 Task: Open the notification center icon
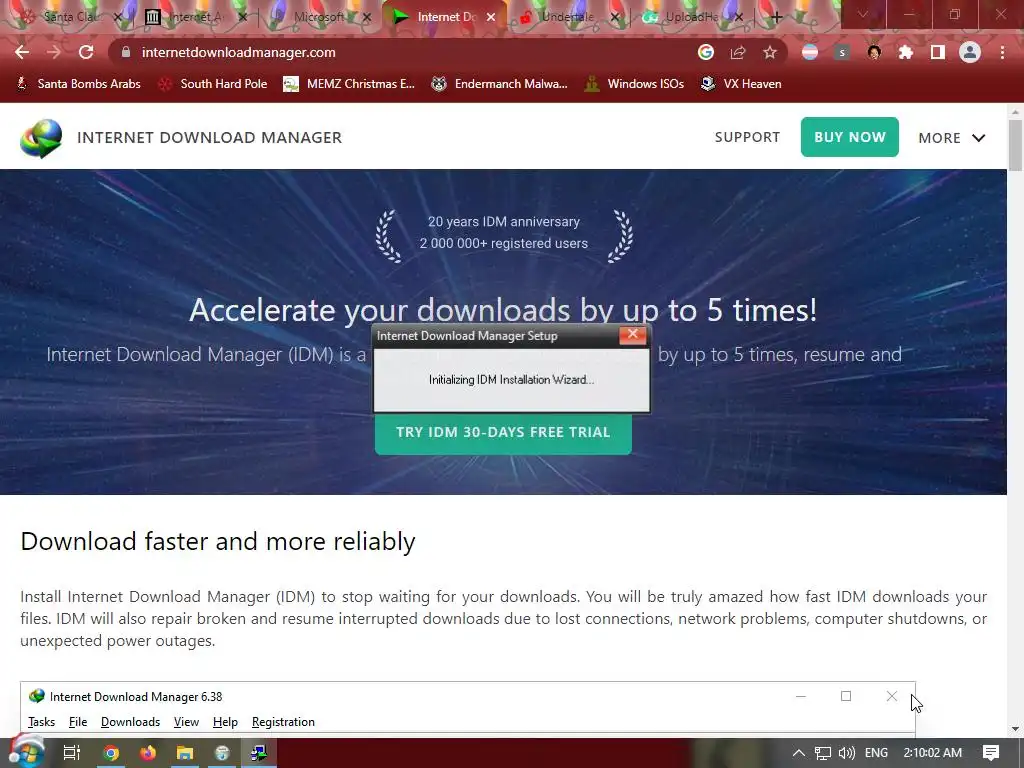tap(991, 753)
